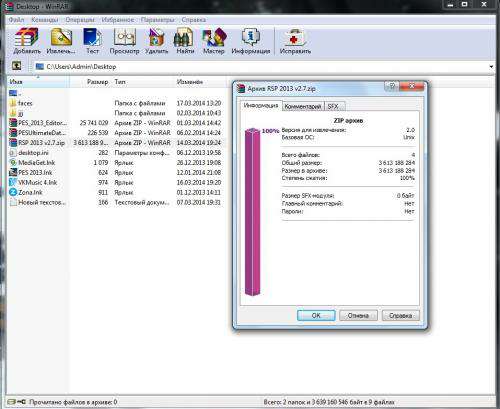The image size is (500, 409).
Task: Select the PESUltimateDat archive icon
Action: 13,133
